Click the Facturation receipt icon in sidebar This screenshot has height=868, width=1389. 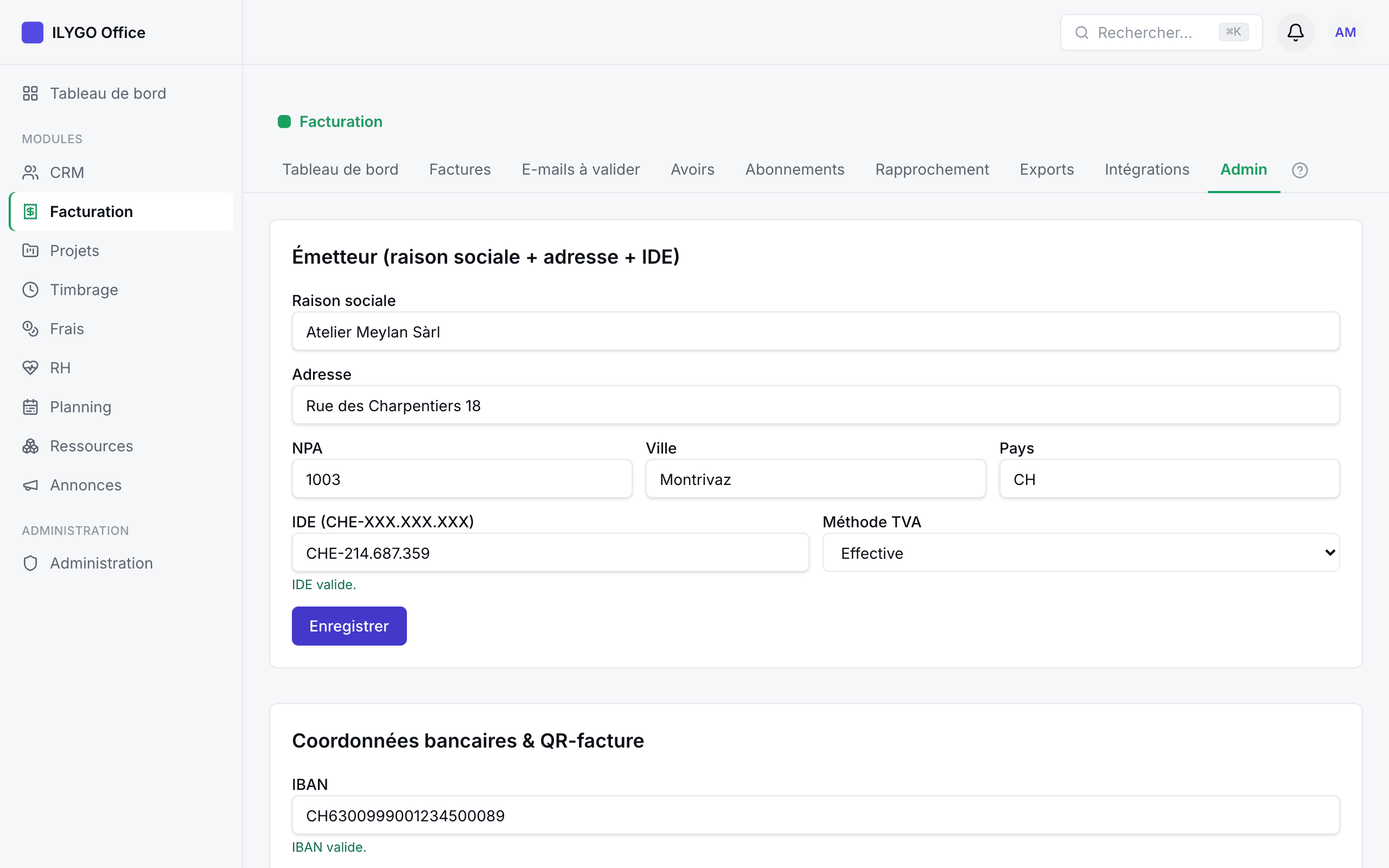(x=30, y=211)
